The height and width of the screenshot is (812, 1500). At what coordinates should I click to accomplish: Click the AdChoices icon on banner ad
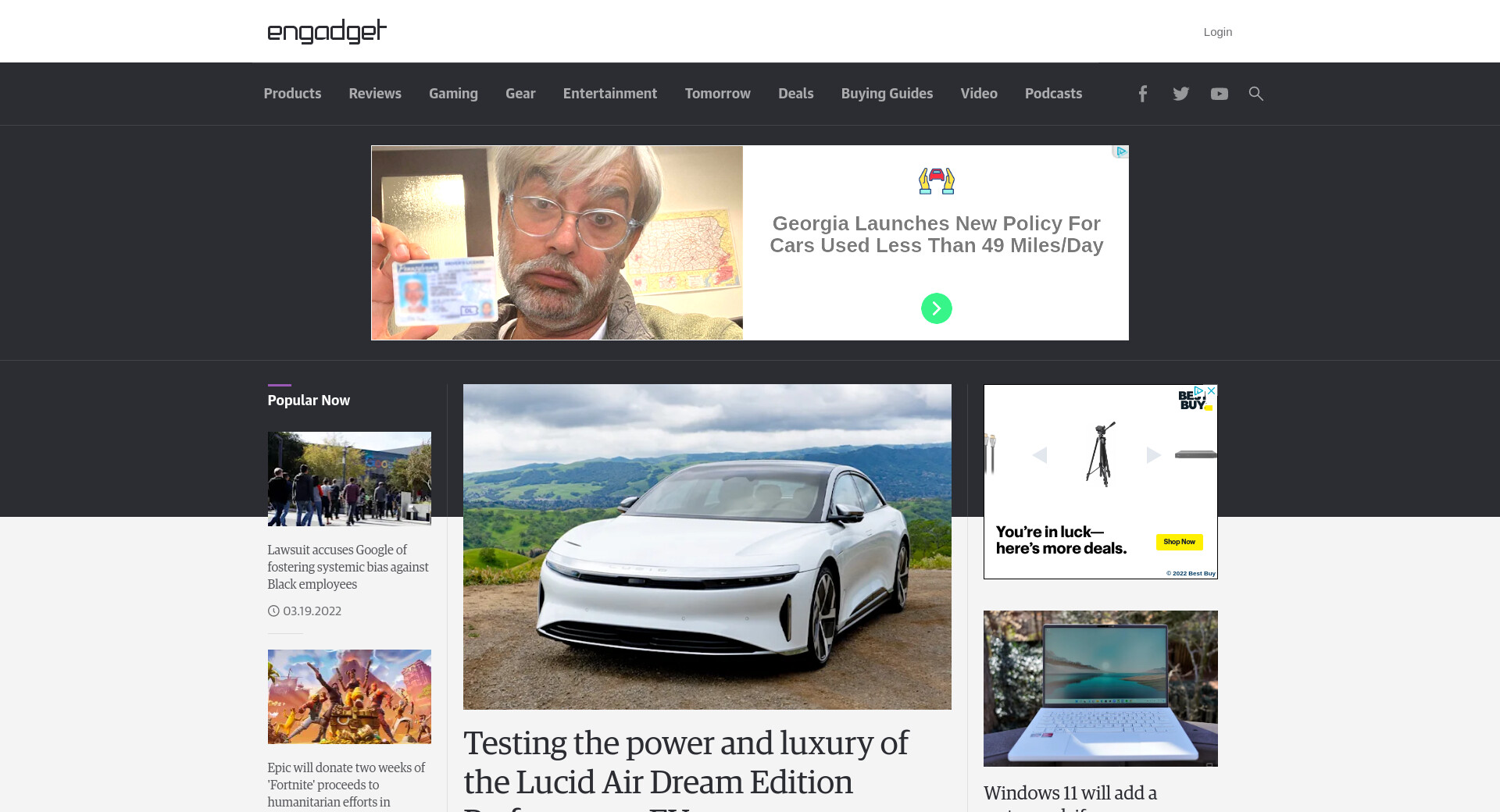[1121, 151]
